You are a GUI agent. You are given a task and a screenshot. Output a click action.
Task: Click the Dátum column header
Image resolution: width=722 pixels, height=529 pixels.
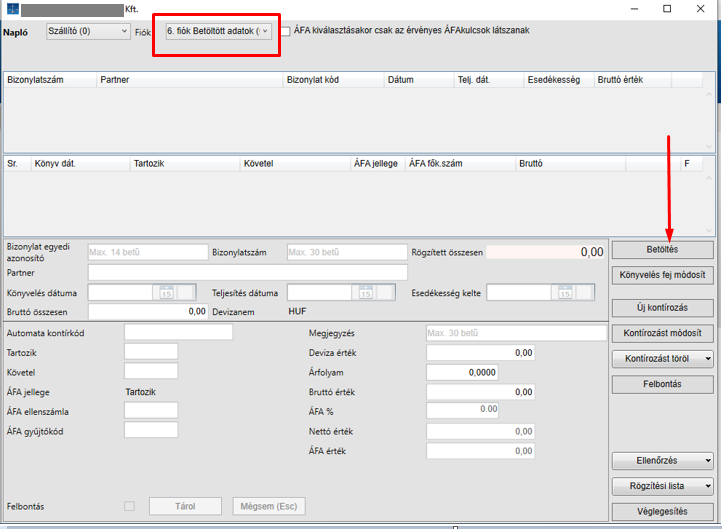[419, 80]
